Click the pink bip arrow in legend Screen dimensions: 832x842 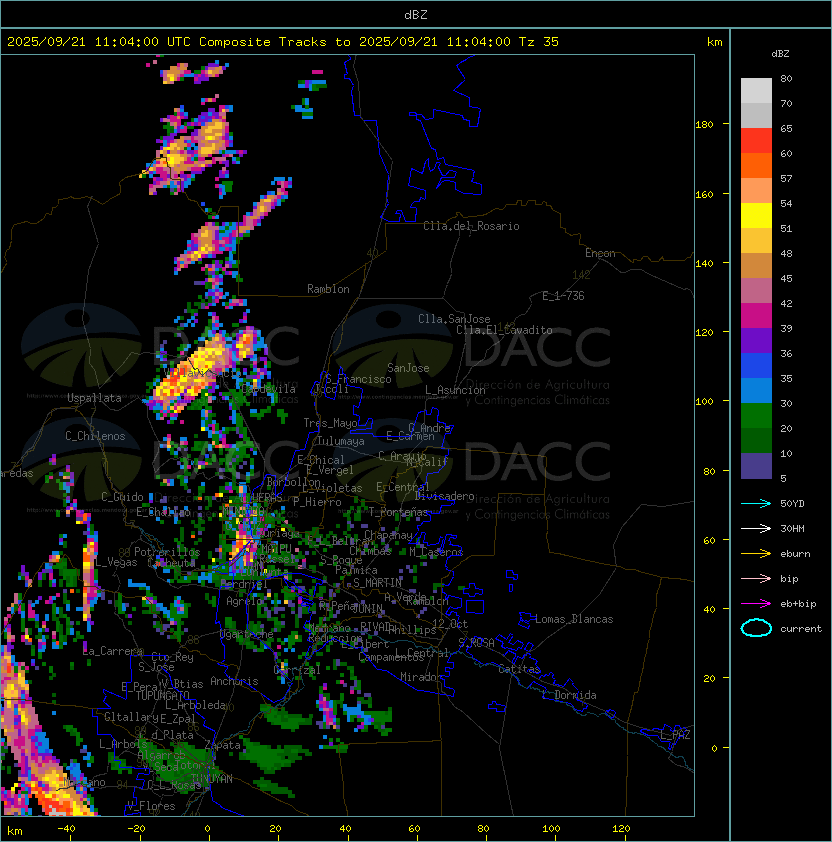756,578
